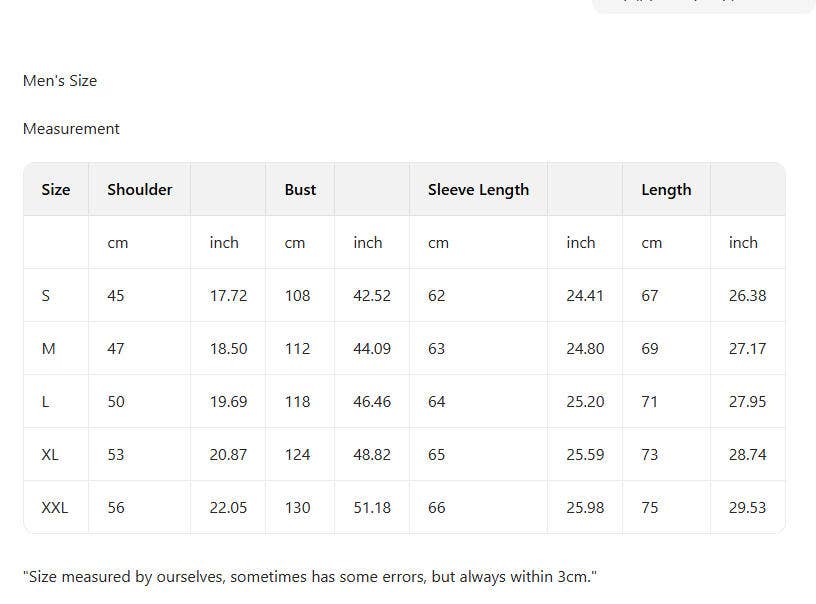Click the Men's Size heading text
Image resolution: width=816 pixels, height=604 pixels.
tap(60, 81)
